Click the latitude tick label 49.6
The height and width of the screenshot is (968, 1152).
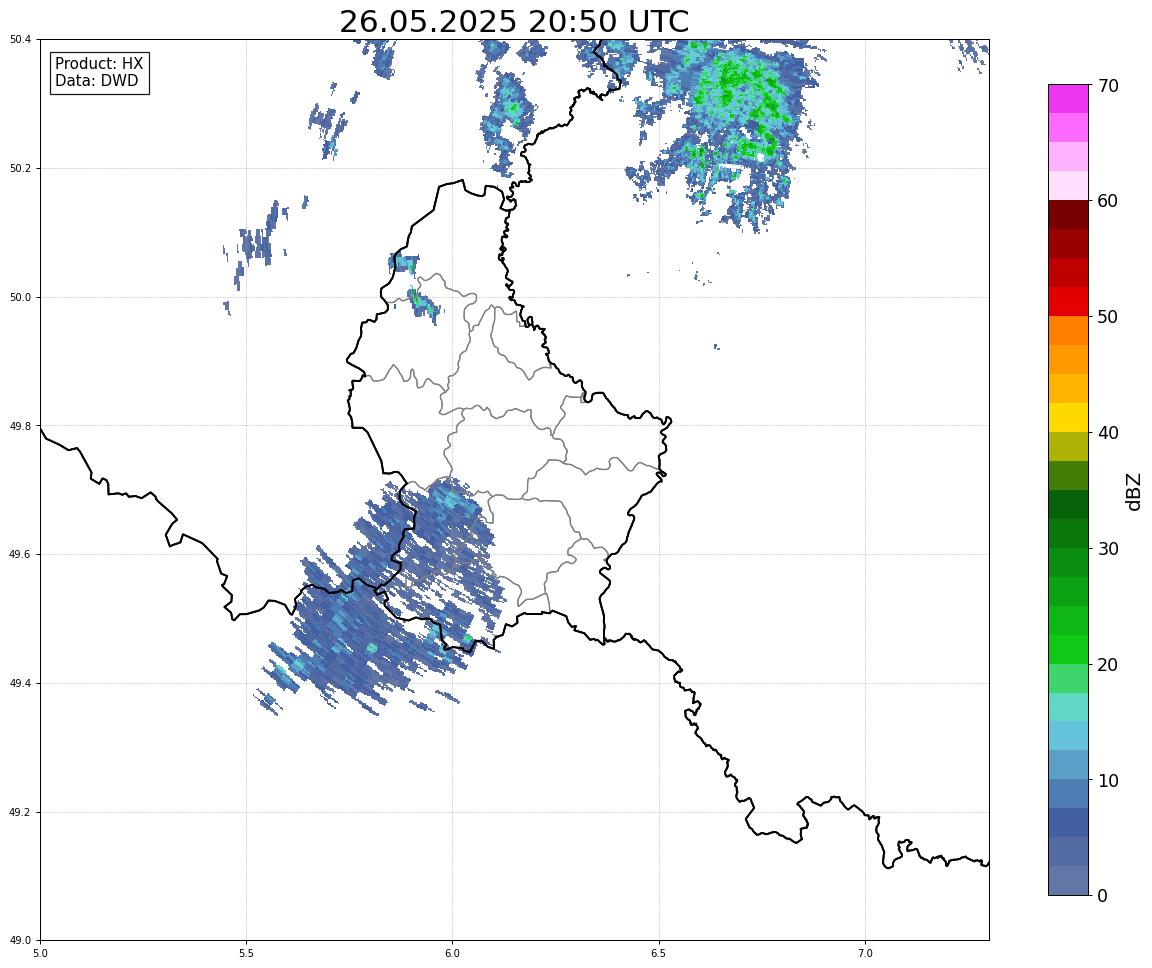coord(19,555)
